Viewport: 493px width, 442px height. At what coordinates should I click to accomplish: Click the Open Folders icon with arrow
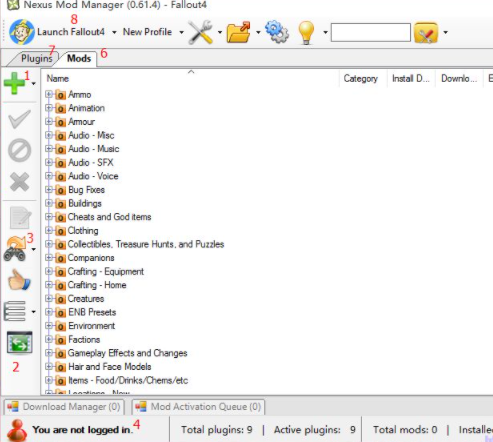[238, 32]
